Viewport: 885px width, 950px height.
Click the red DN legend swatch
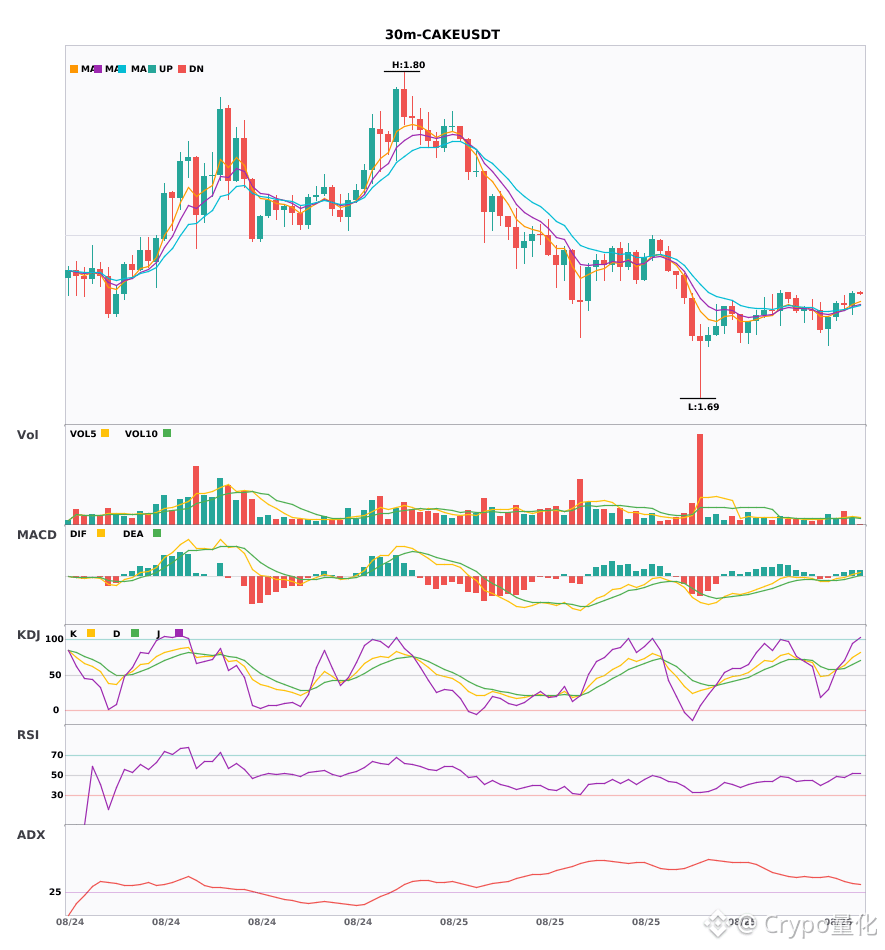[x=182, y=69]
